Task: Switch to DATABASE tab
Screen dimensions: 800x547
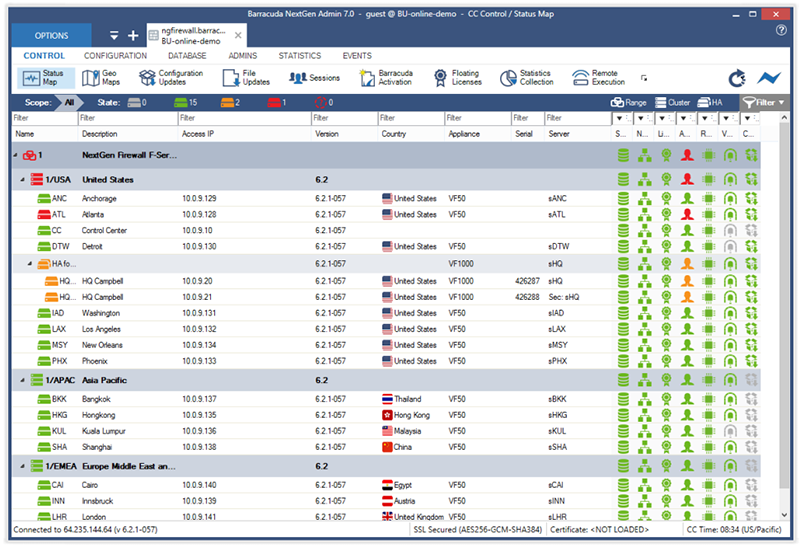Action: point(187,56)
